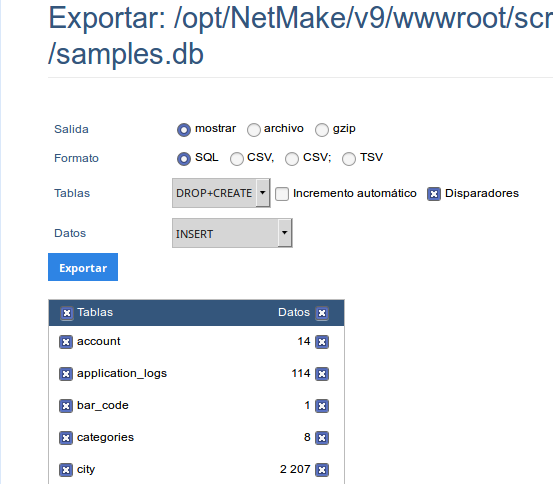Screen dimensions: 553x484
Task: Click the 'account' table name
Action: [99, 341]
